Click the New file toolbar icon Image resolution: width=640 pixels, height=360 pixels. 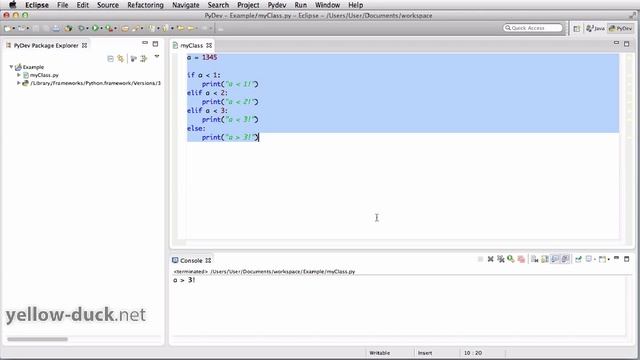tap(7, 29)
